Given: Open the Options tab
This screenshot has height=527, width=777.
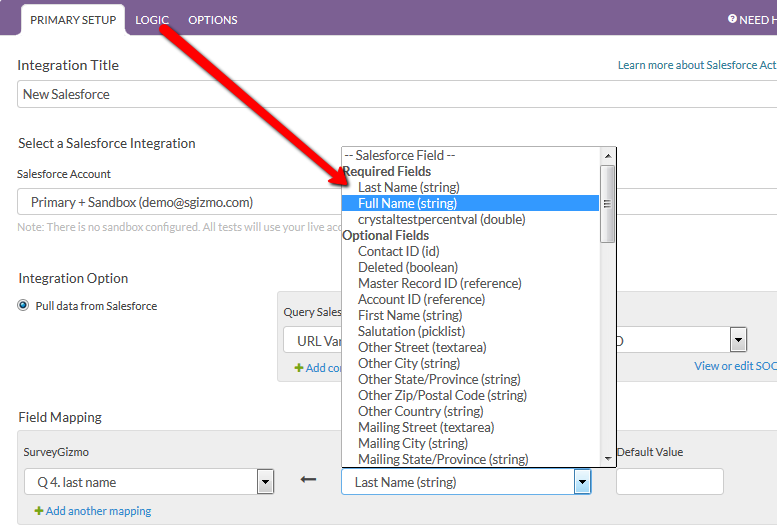Looking at the screenshot, I should coord(212,20).
